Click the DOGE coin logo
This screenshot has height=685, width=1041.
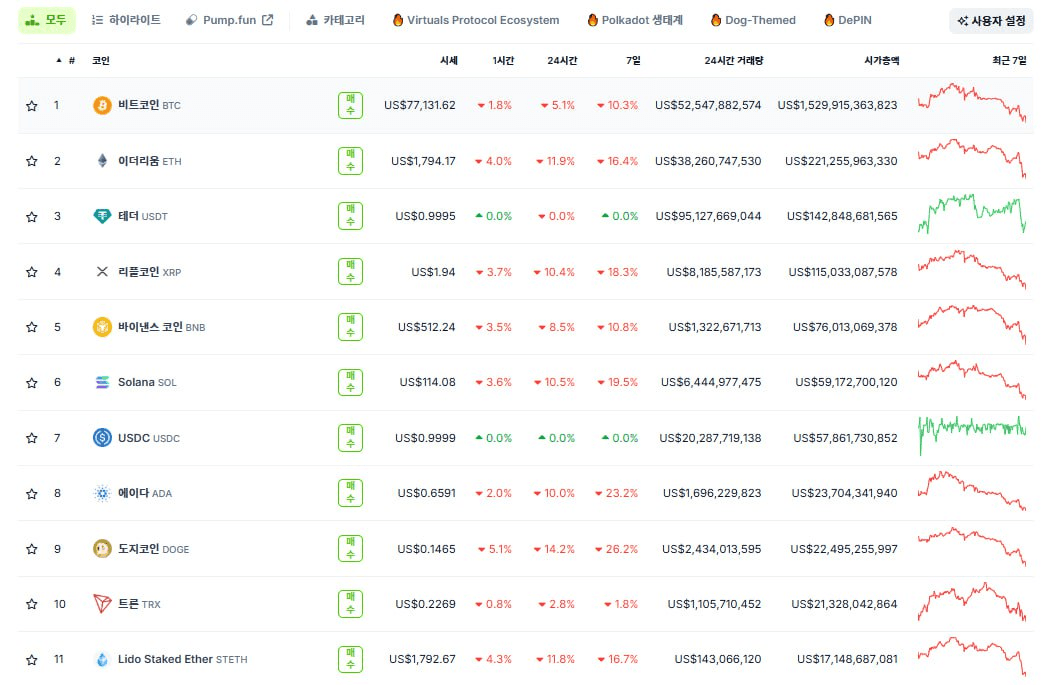tap(102, 549)
